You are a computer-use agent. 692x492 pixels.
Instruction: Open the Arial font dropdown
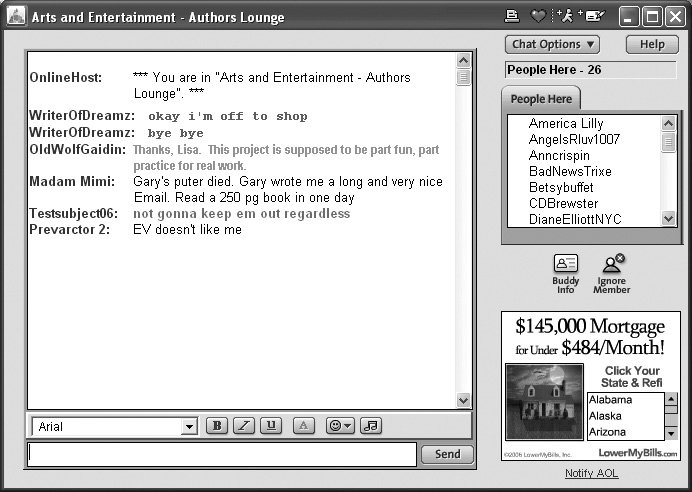pos(189,427)
